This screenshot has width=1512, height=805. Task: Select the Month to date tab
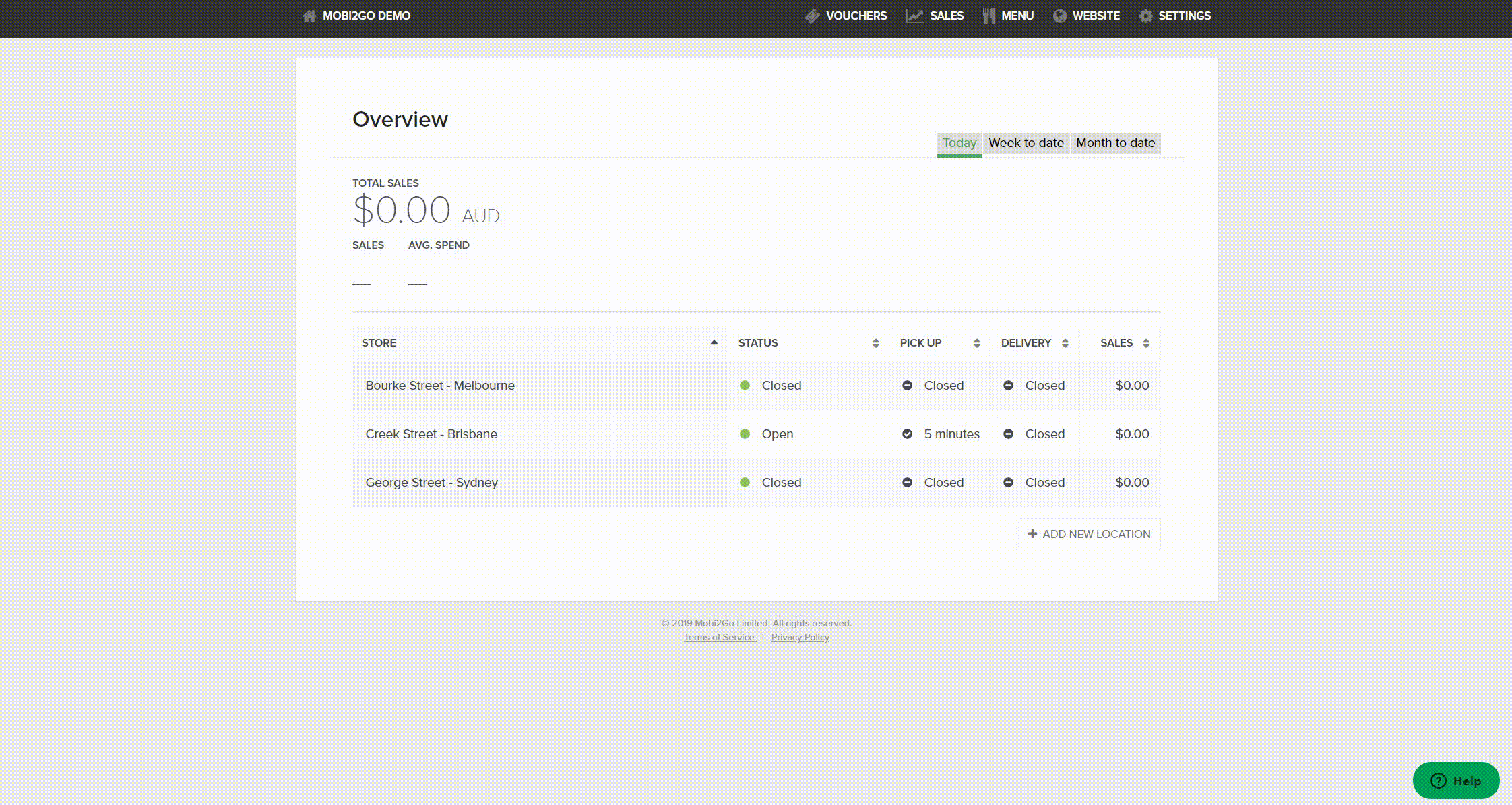pos(1115,142)
